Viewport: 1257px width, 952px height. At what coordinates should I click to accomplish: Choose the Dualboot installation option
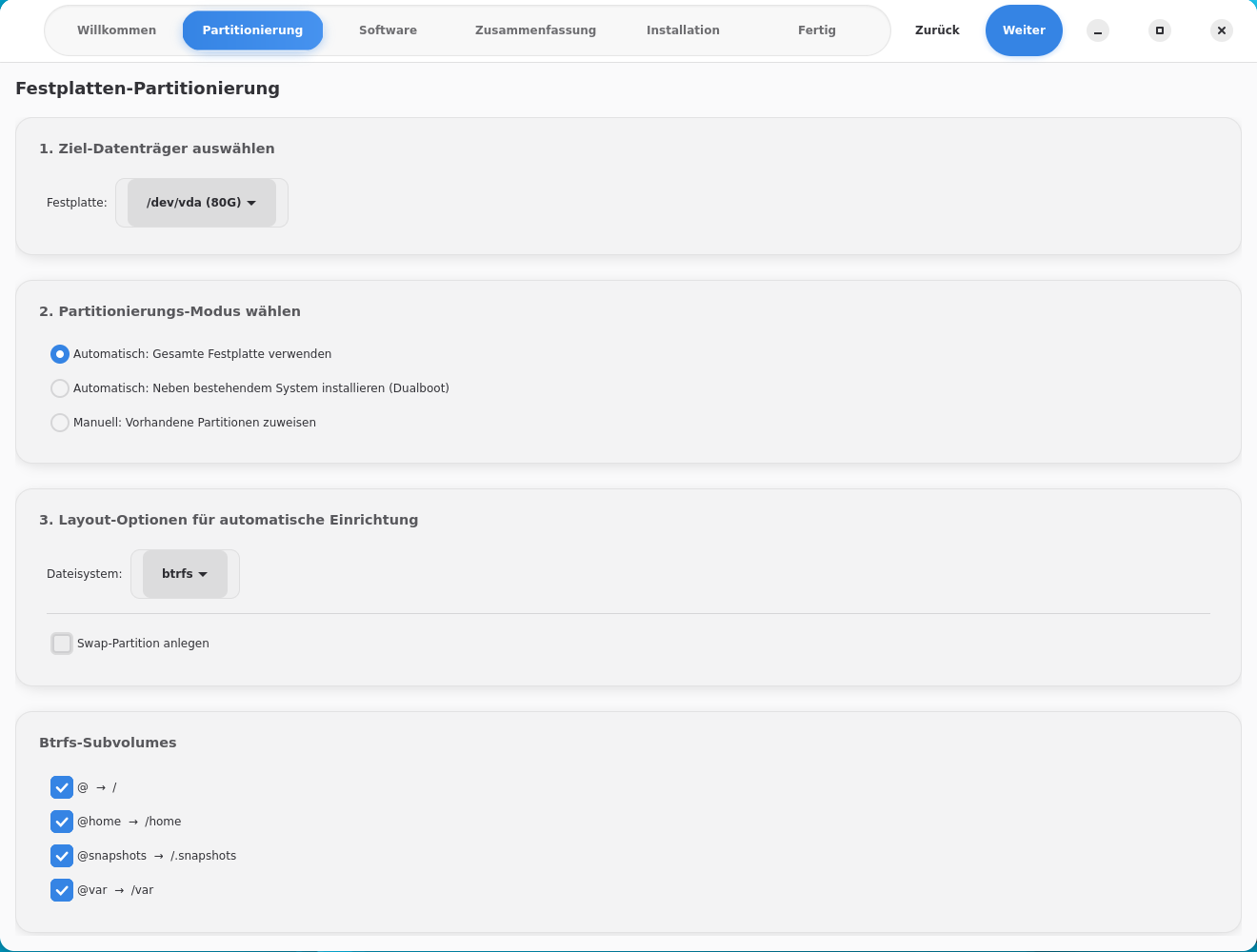pos(60,388)
